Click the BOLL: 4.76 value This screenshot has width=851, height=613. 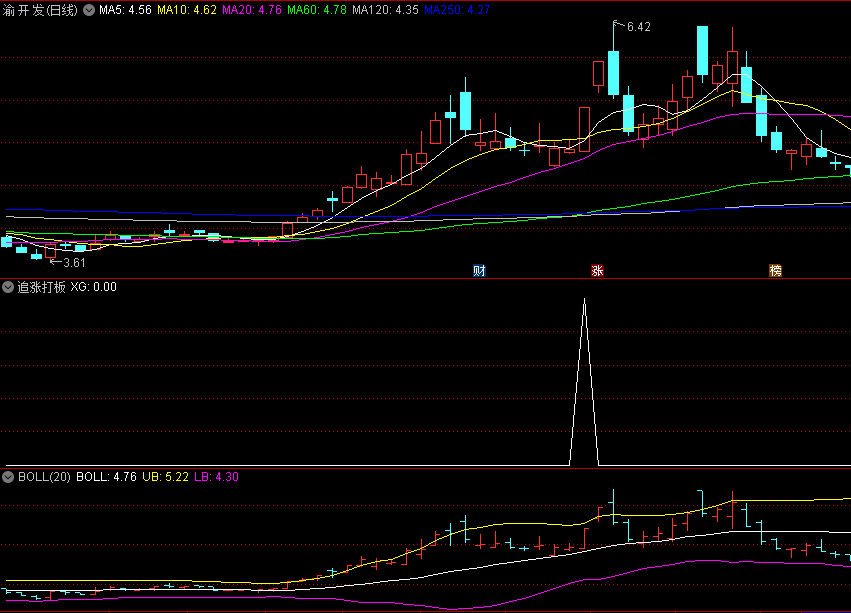coord(106,477)
